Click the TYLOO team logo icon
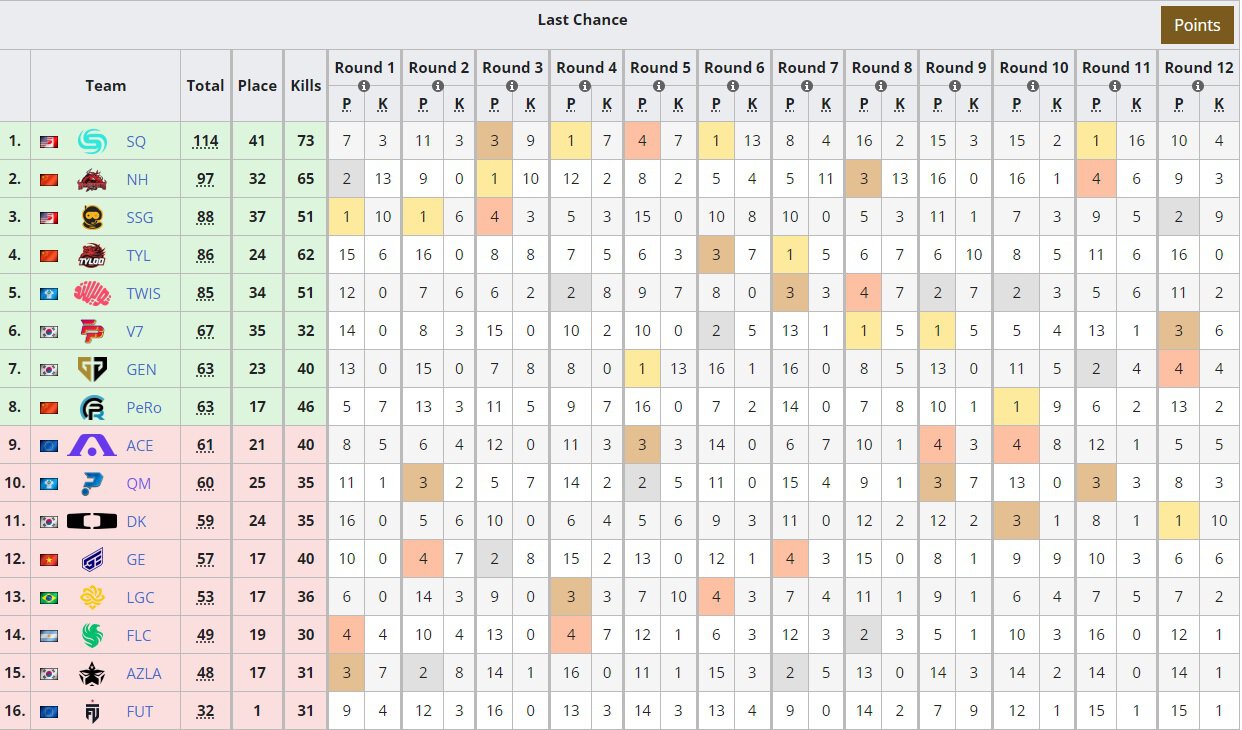 coord(92,255)
